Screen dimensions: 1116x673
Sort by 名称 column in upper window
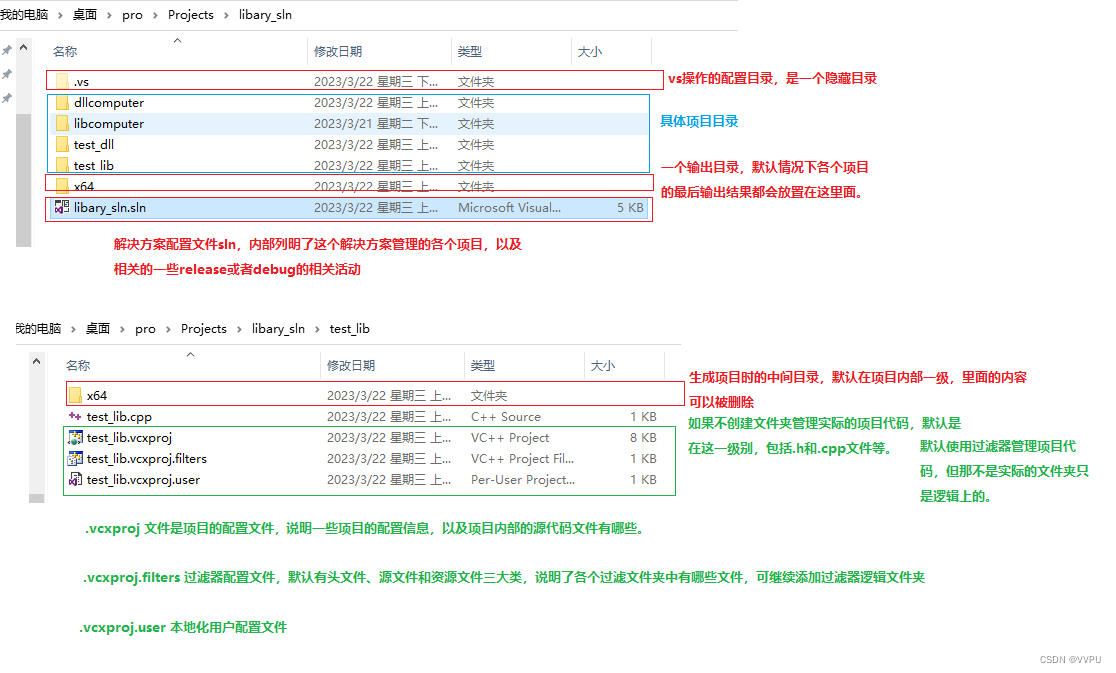(x=65, y=51)
